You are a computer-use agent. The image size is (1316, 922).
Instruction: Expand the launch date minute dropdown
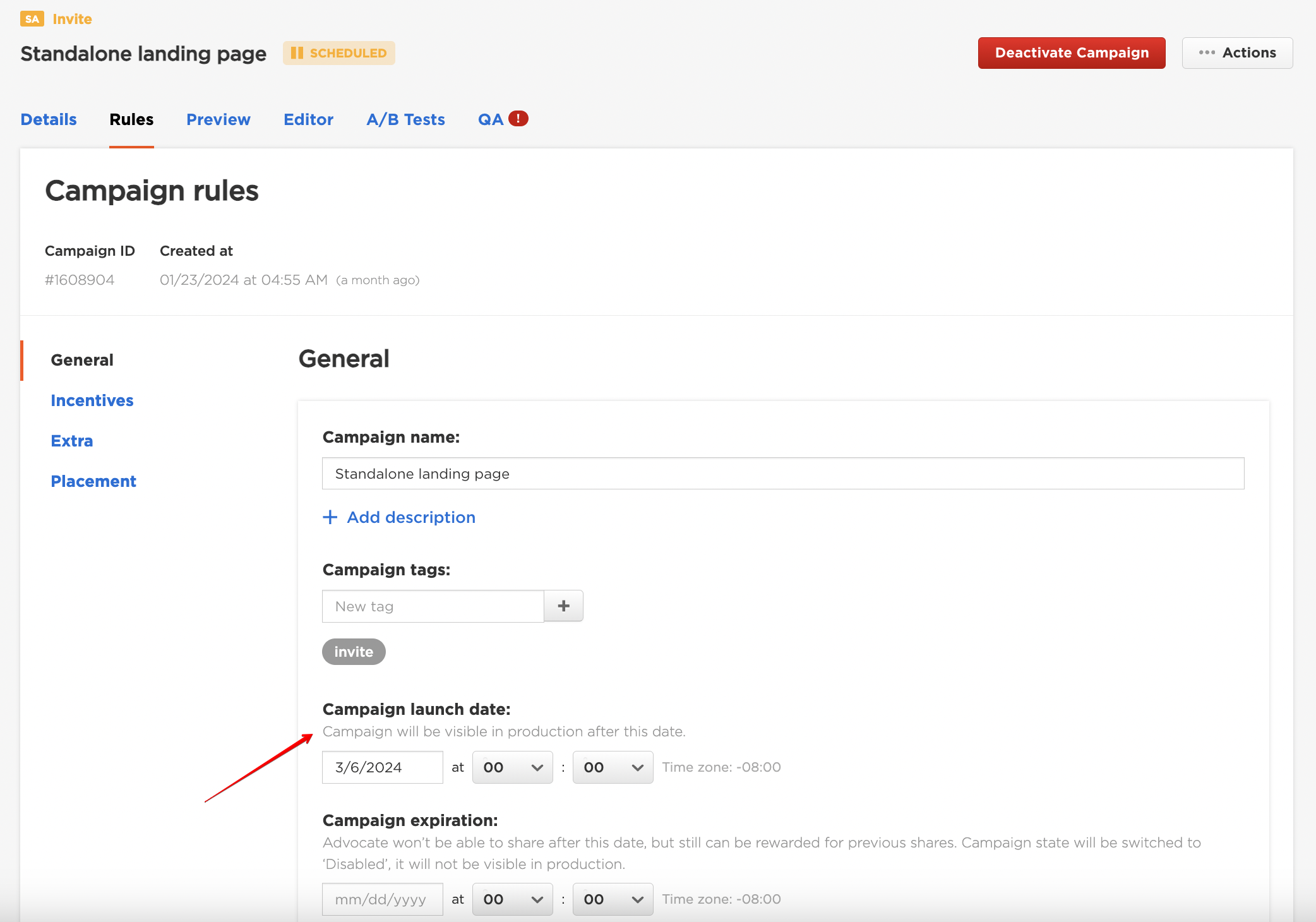pyautogui.click(x=613, y=767)
